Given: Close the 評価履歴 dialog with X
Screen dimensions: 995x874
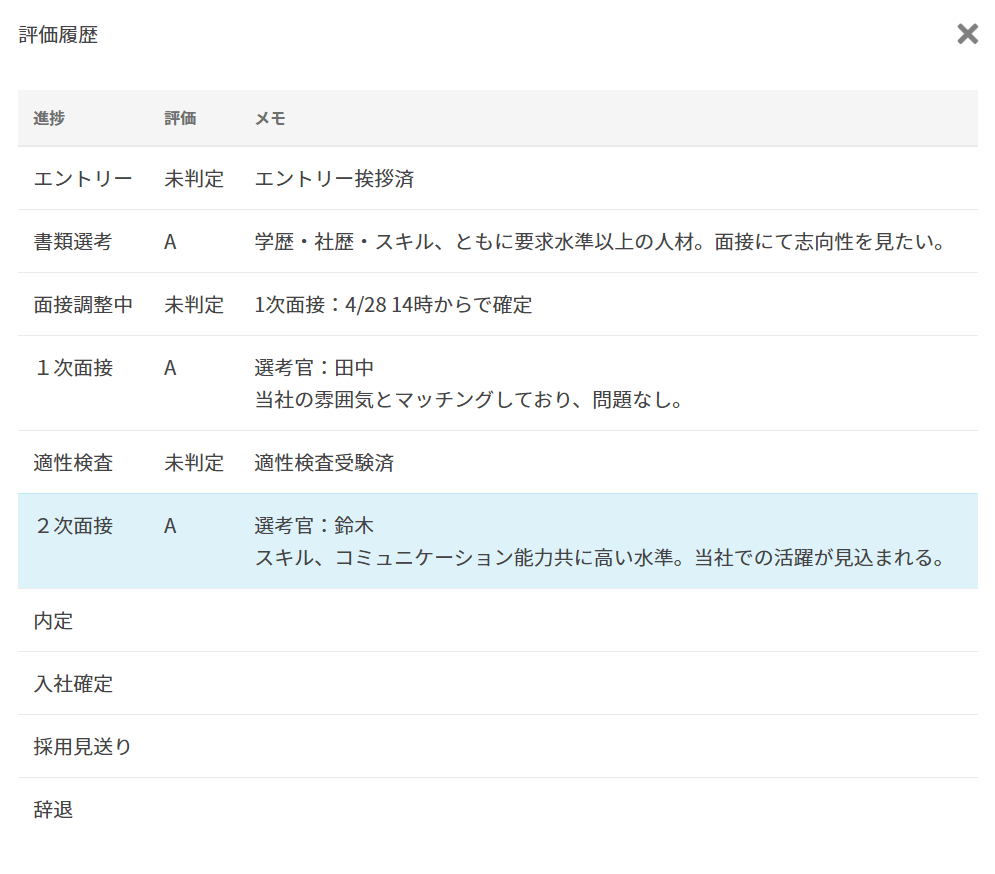Looking at the screenshot, I should (967, 35).
